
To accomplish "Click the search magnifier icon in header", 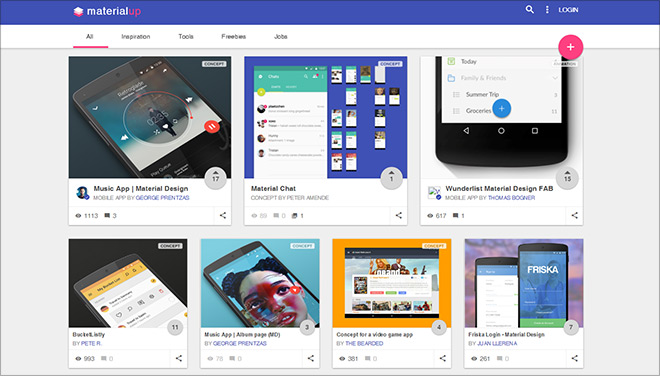I will (x=530, y=9).
